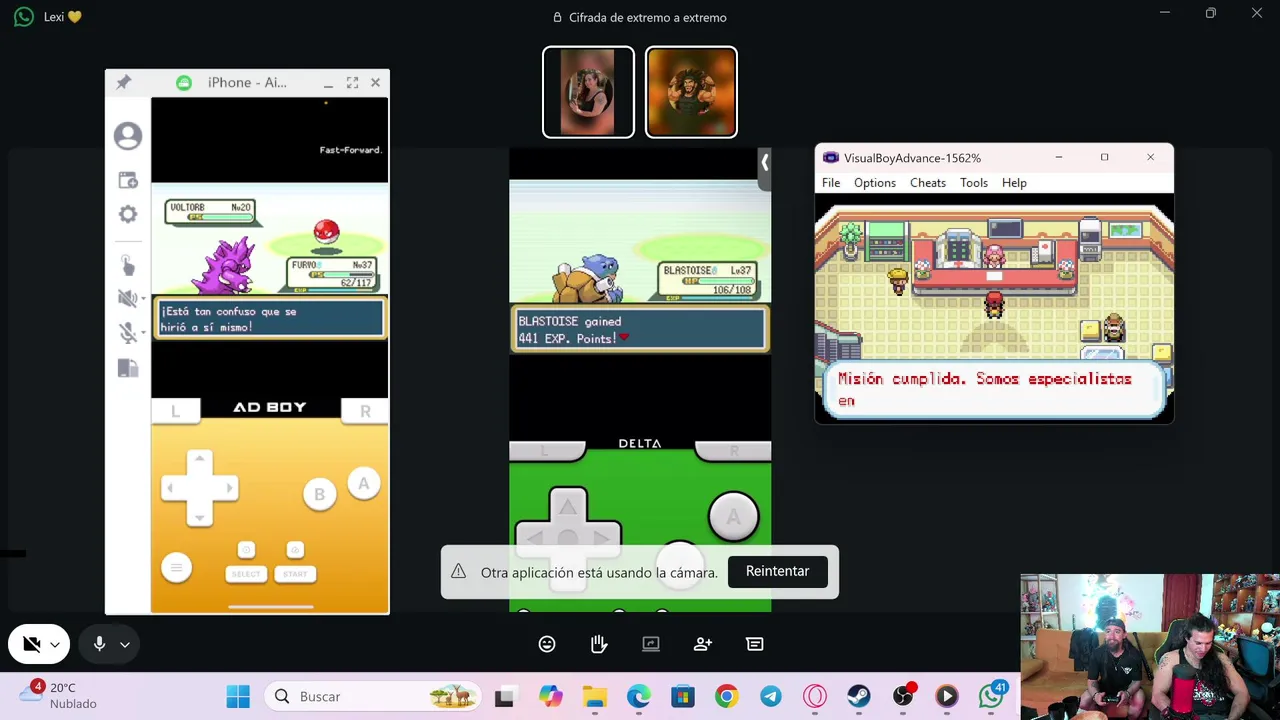Image resolution: width=1280 pixels, height=720 pixels.
Task: Open Help menu in VisualBoyAdvance
Action: coord(1014,183)
